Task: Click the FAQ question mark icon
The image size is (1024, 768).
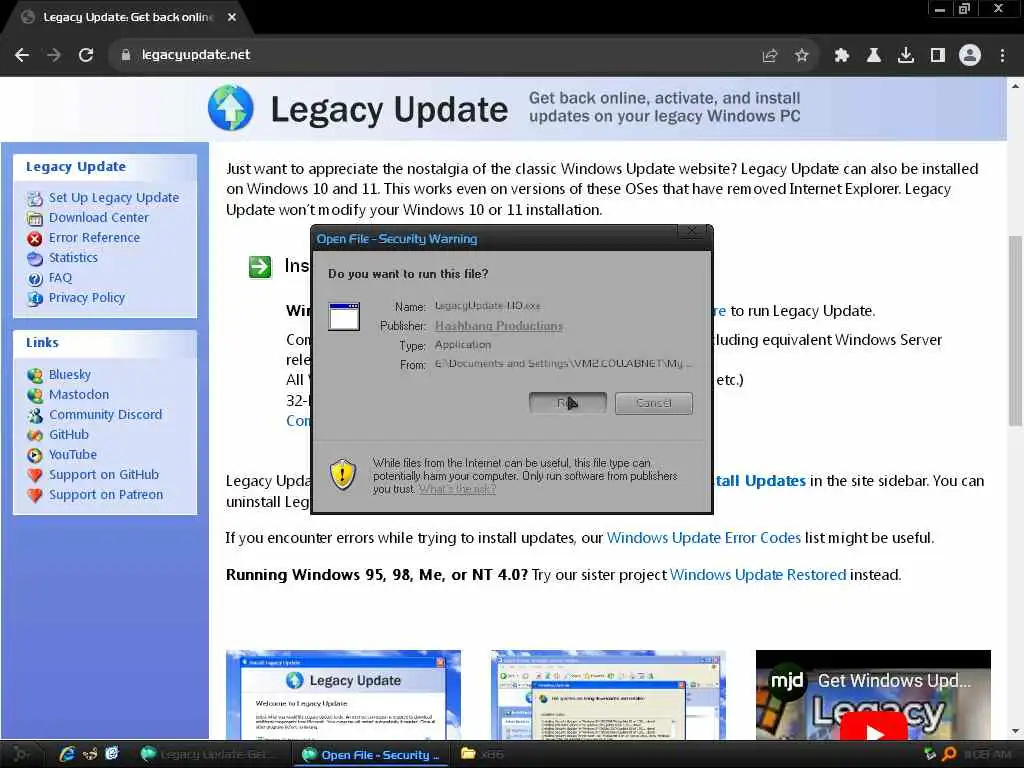Action: [35, 279]
